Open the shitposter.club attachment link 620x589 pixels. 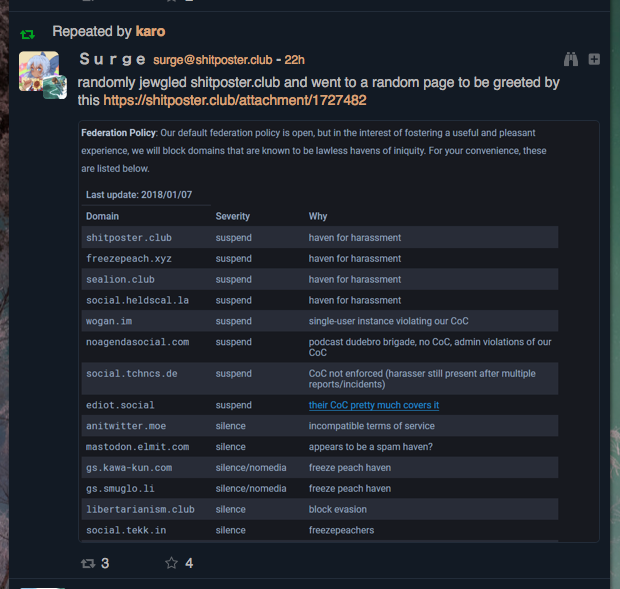pyautogui.click(x=235, y=100)
